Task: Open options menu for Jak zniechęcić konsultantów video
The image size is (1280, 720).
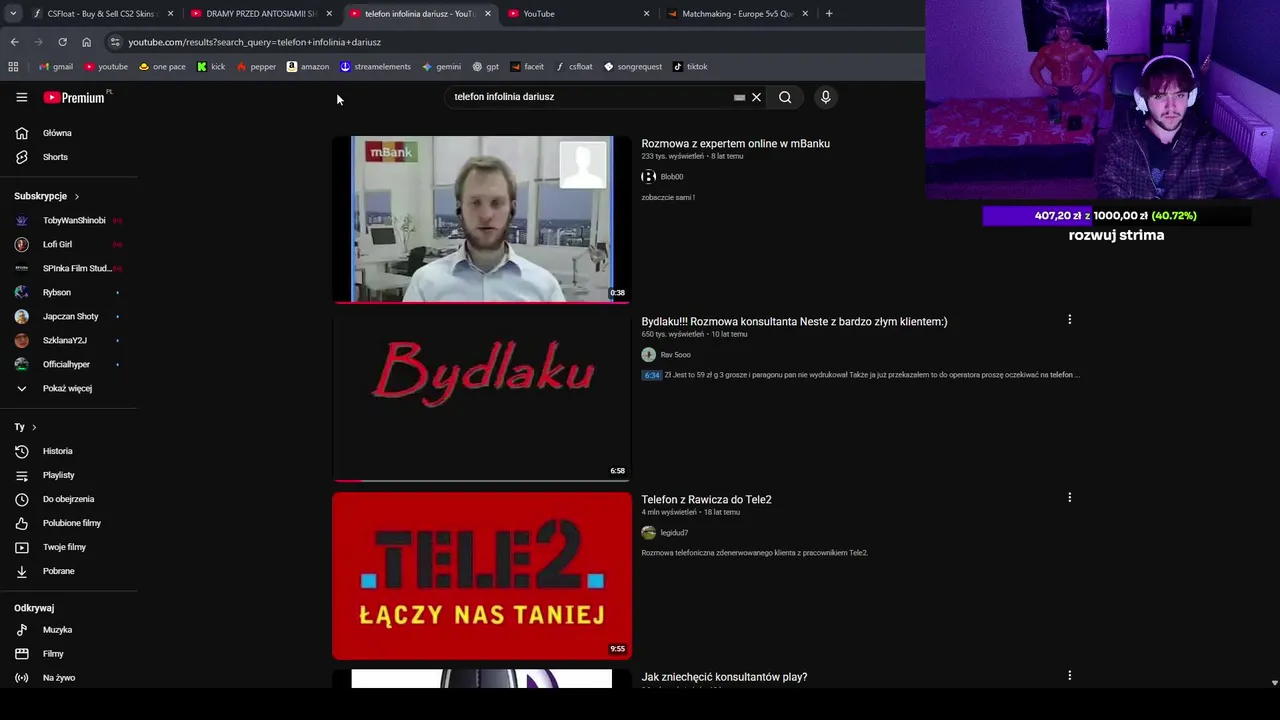Action: (x=1069, y=676)
